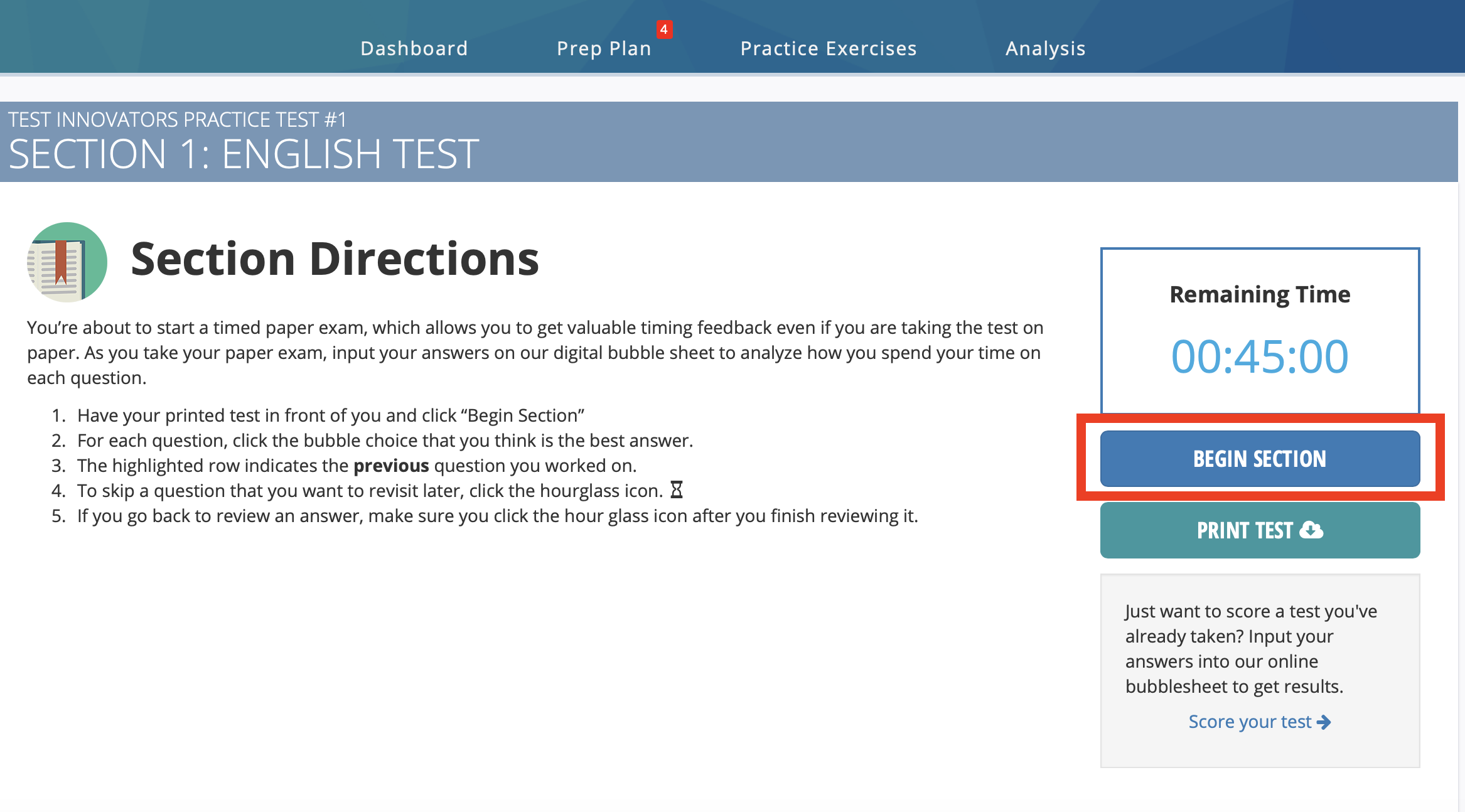This screenshot has width=1465, height=812.
Task: Open the Dashboard tab
Action: pos(414,48)
